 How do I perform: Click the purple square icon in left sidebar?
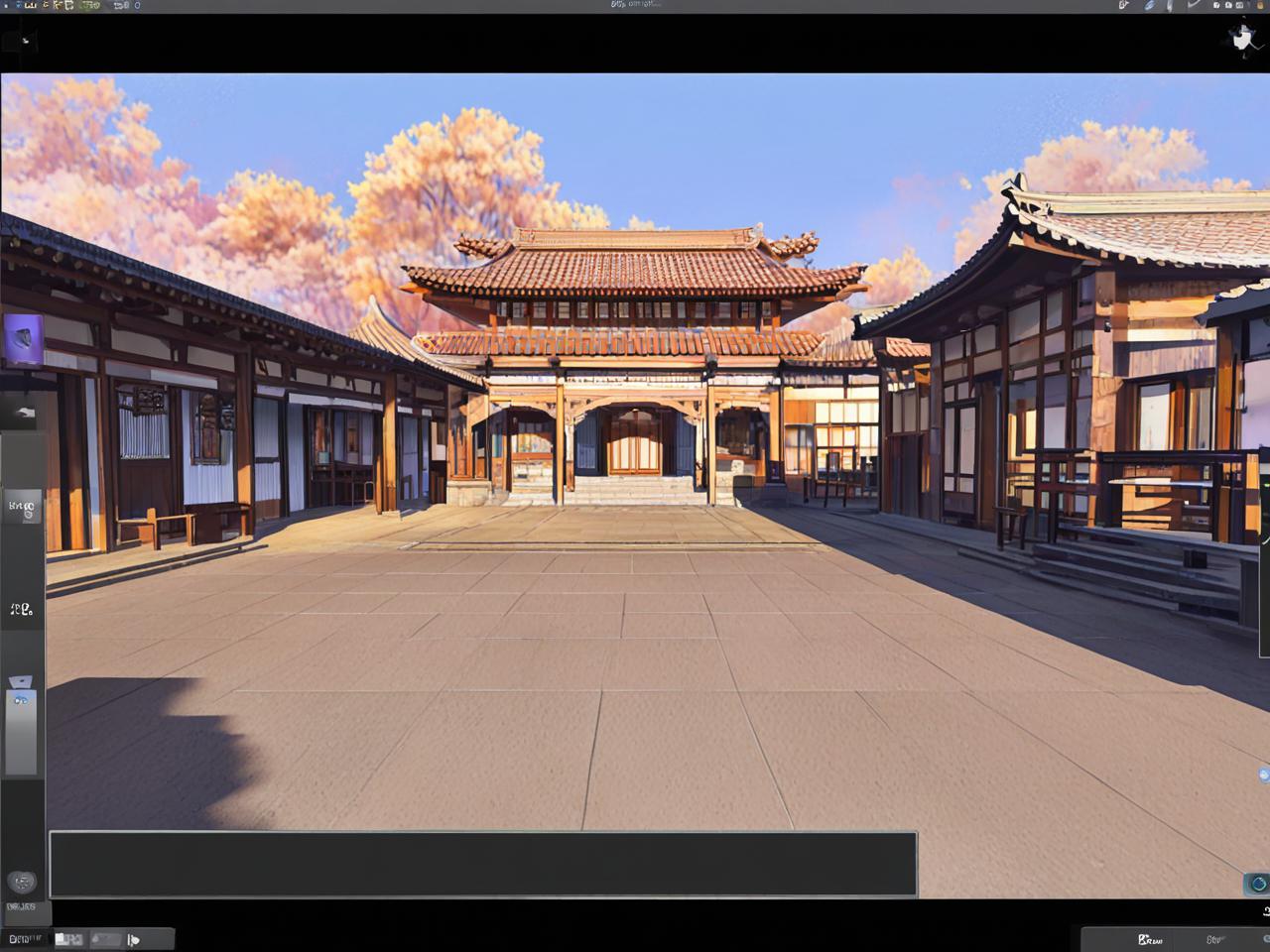click(23, 339)
